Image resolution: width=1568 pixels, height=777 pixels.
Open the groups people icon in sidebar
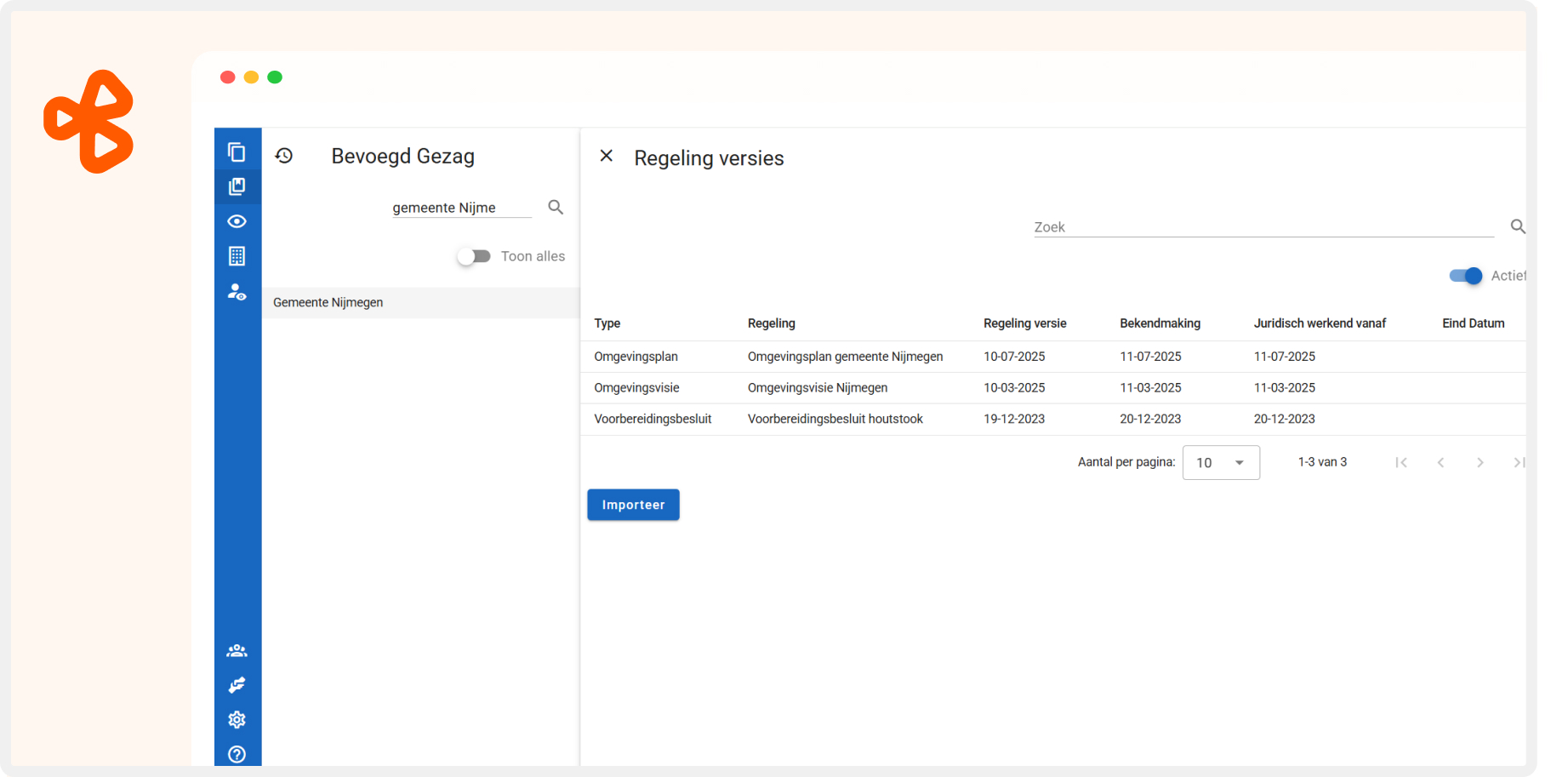pyautogui.click(x=237, y=651)
